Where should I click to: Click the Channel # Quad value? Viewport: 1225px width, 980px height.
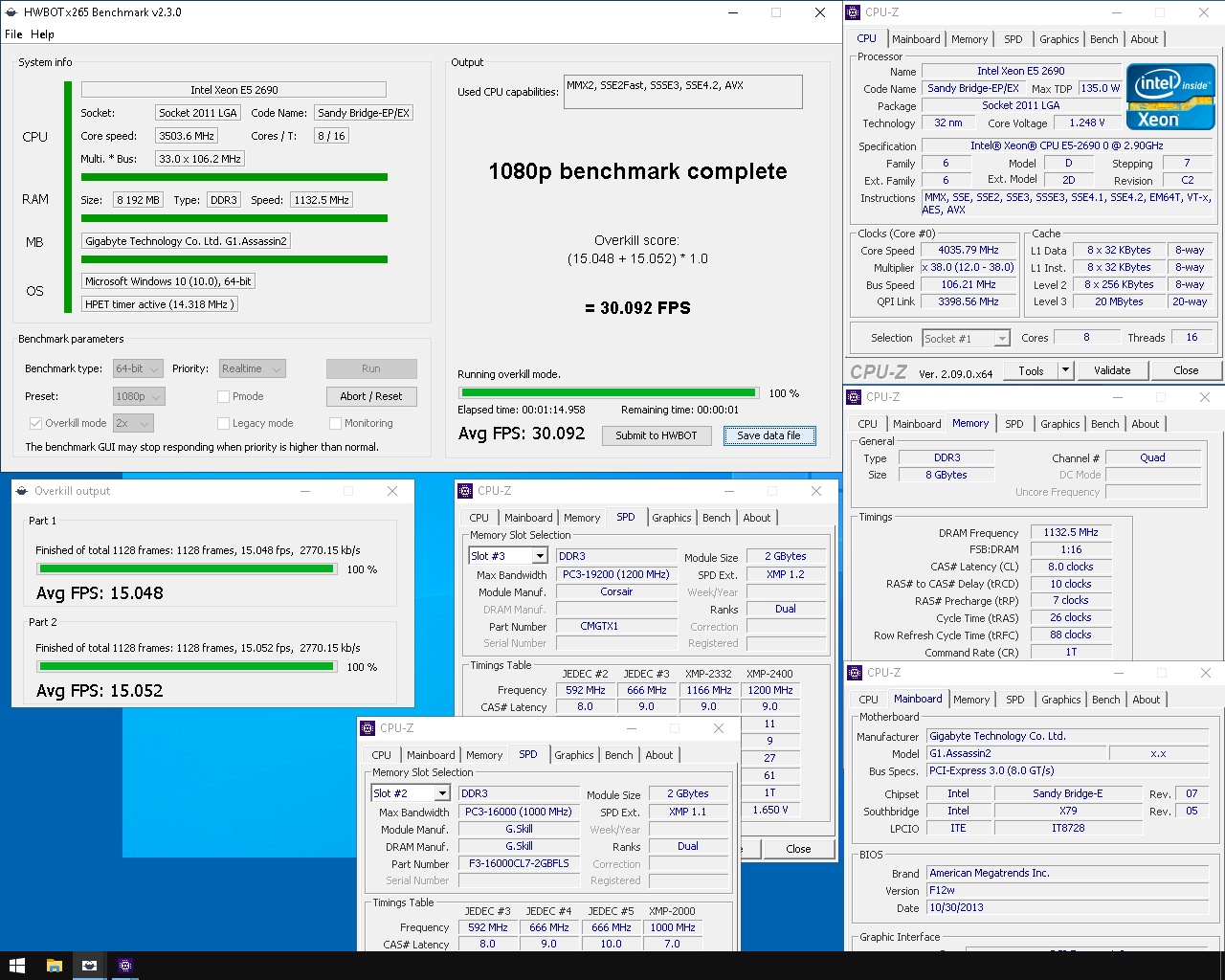click(x=1152, y=457)
